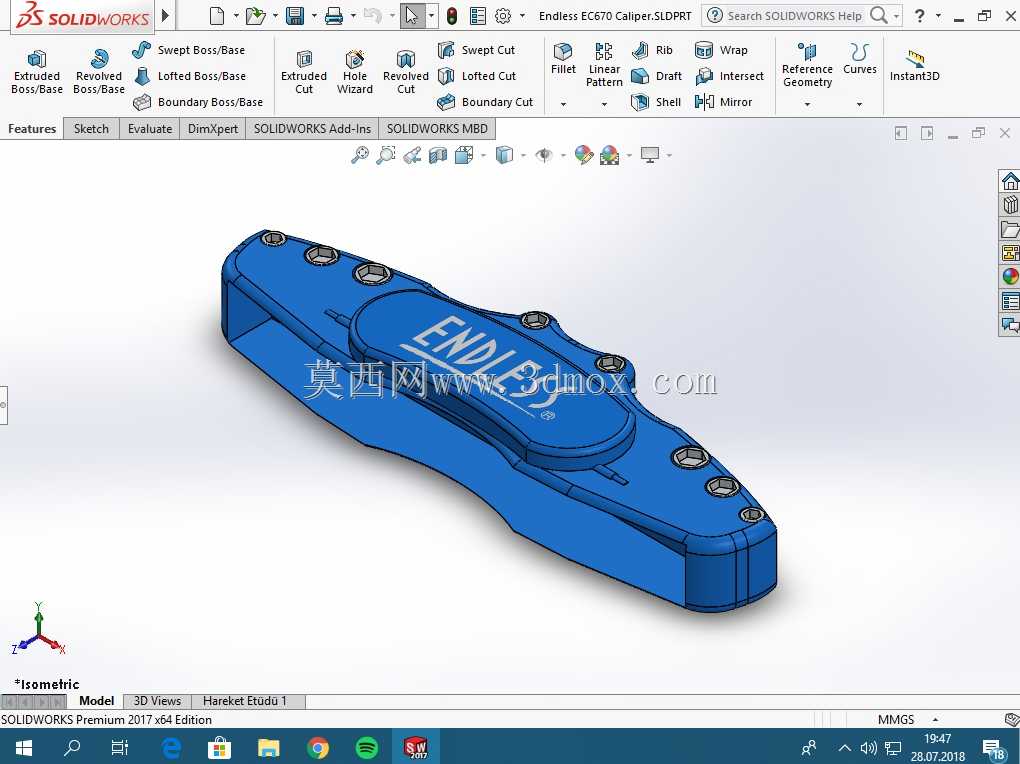Open the Help question mark dropdown
The height and width of the screenshot is (764, 1020).
click(x=938, y=16)
